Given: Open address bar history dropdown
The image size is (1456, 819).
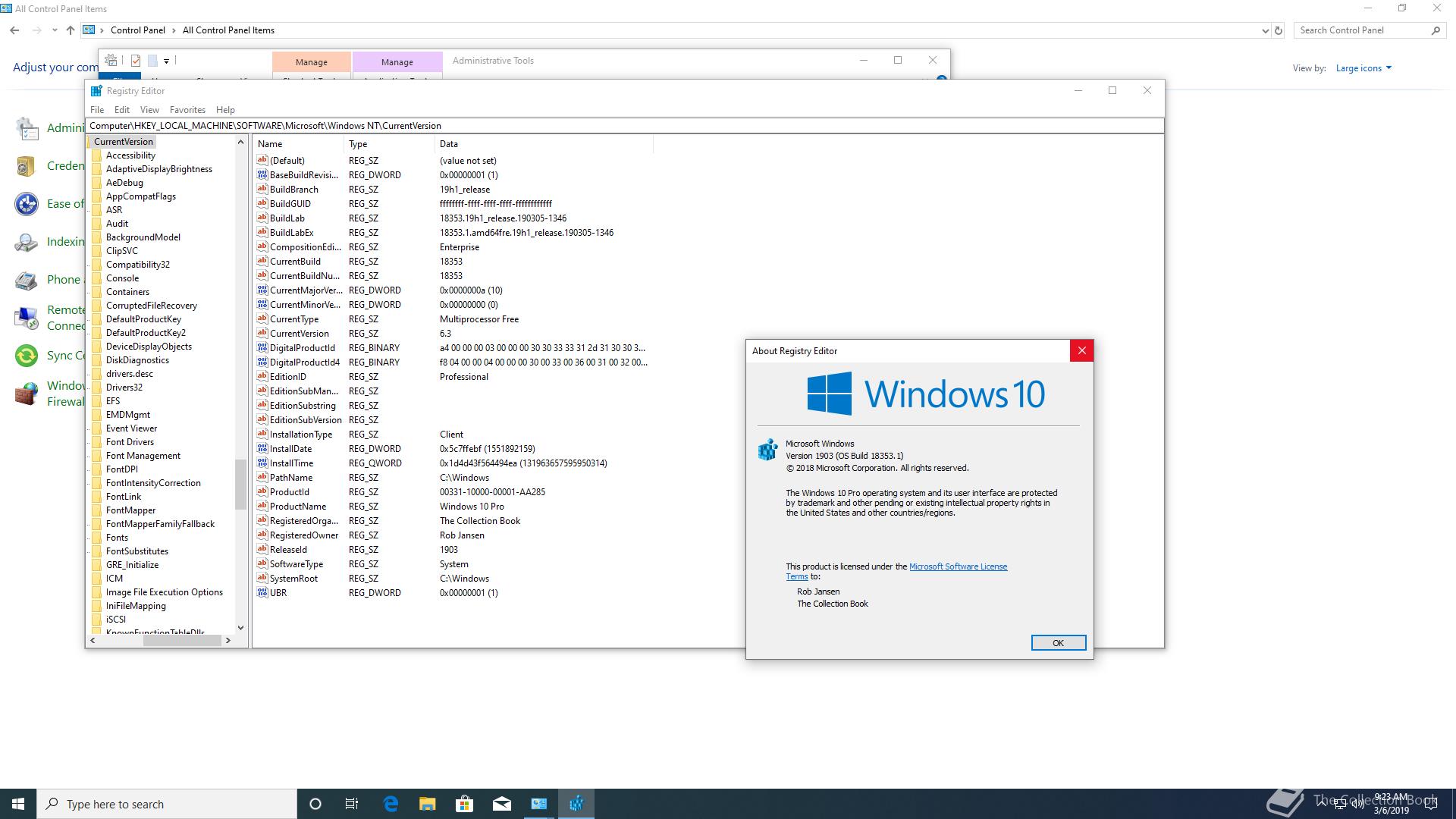Looking at the screenshot, I should point(1265,31).
